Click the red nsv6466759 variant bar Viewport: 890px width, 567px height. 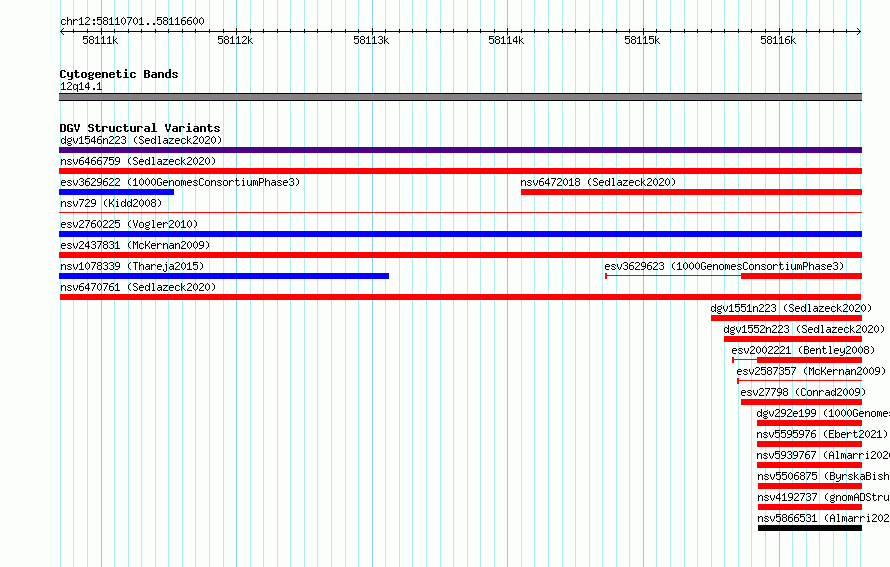460,171
